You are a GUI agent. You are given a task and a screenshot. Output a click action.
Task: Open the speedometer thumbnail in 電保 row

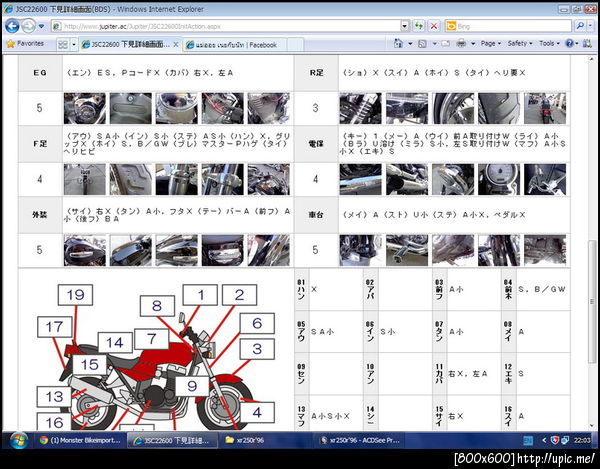pos(499,179)
